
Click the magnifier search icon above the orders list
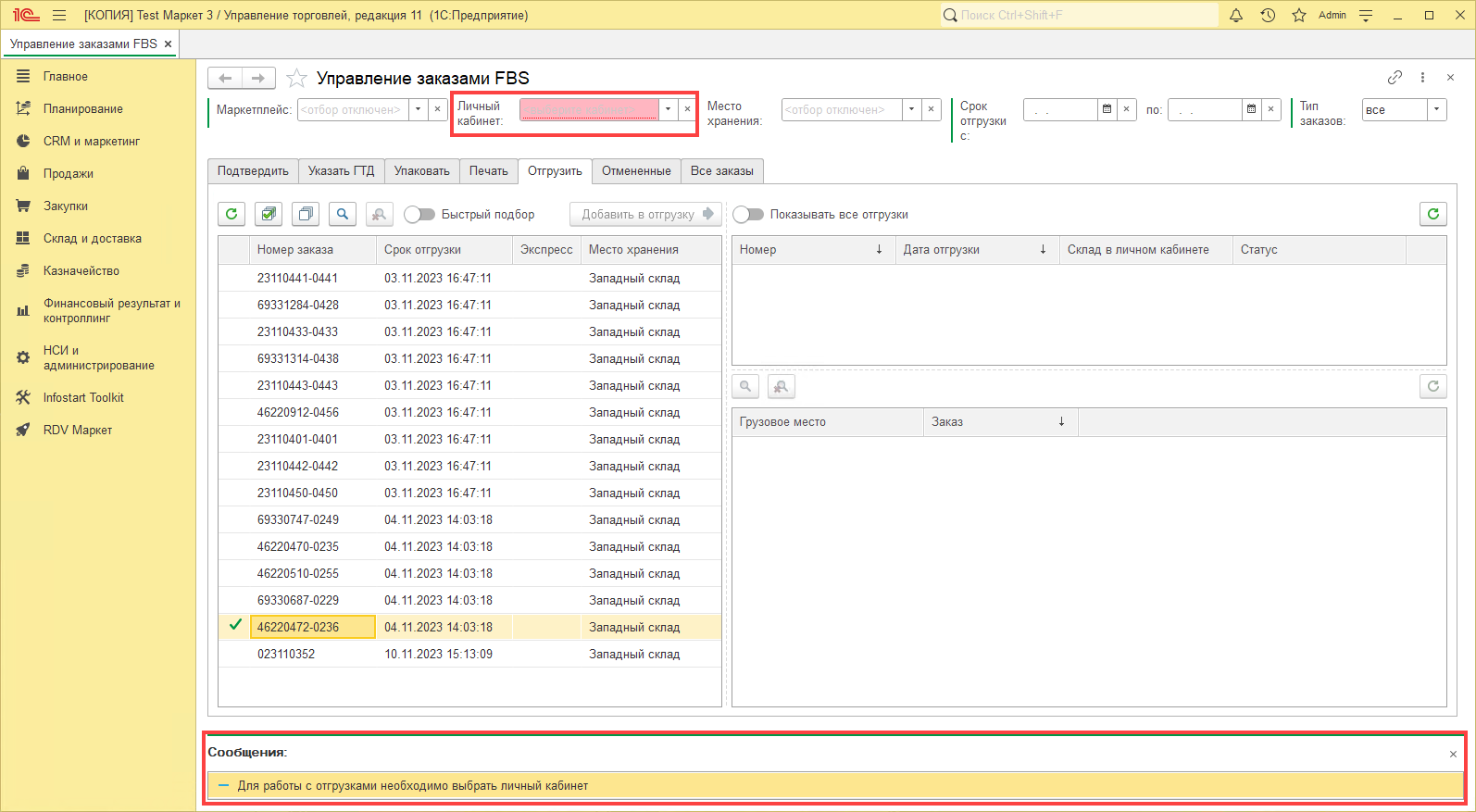(343, 214)
